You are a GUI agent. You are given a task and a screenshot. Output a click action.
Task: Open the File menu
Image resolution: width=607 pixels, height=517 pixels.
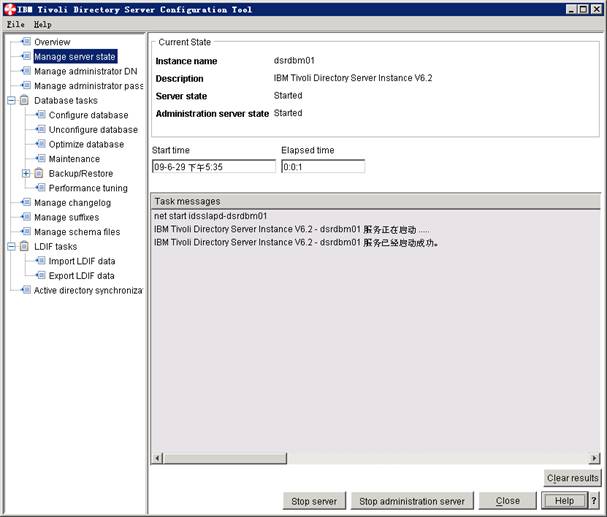tap(15, 24)
